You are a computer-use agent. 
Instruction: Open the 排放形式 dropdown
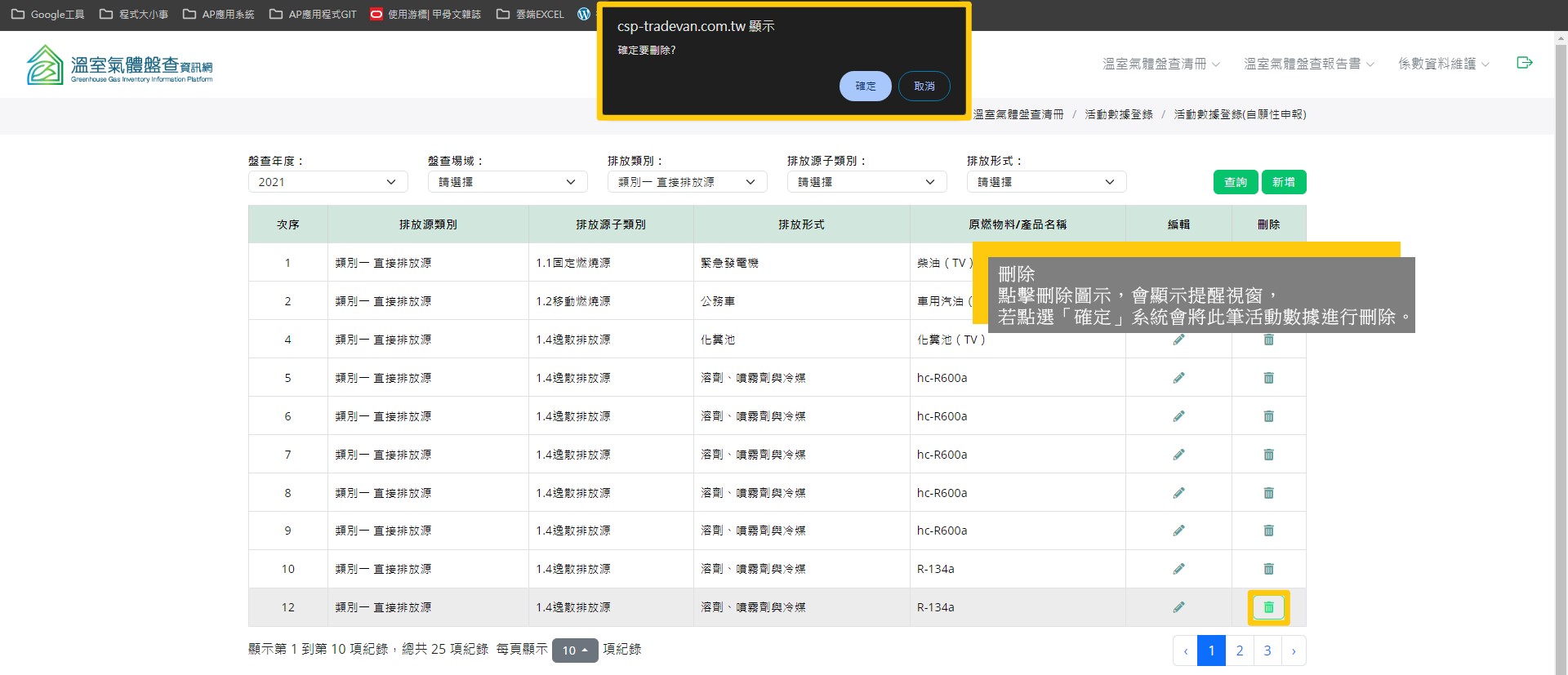coord(1046,182)
